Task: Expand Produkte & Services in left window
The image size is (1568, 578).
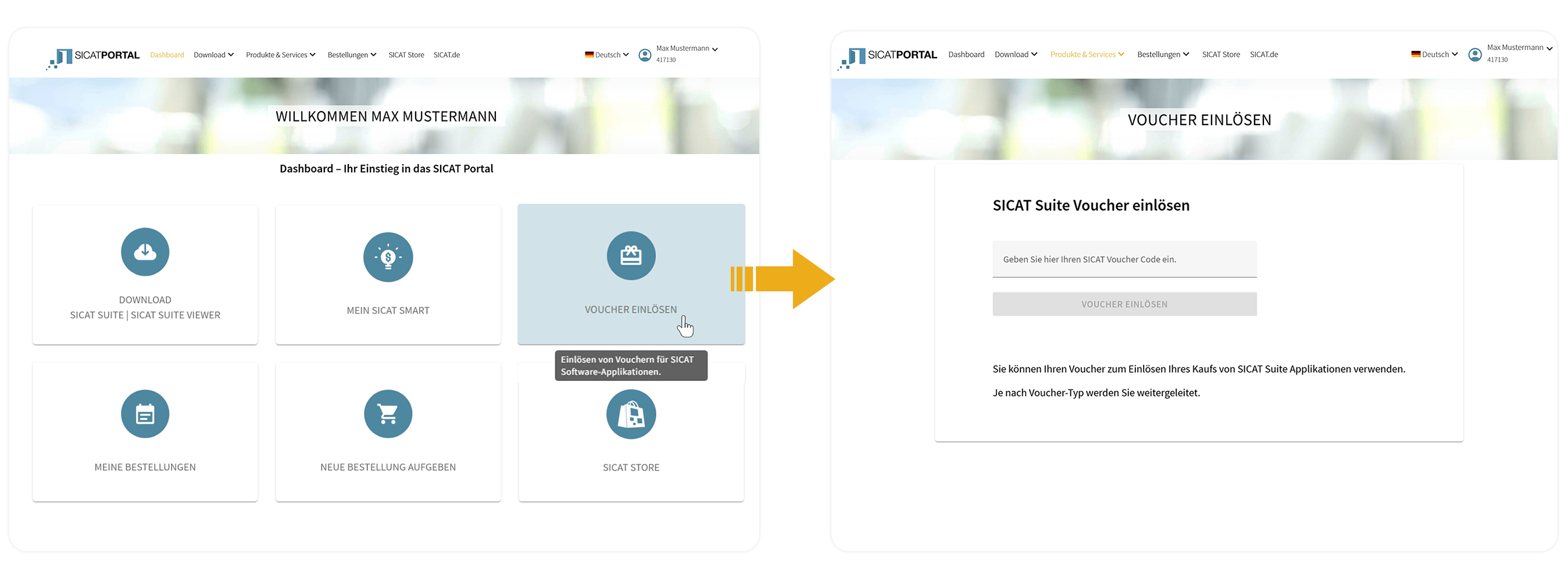Action: [281, 55]
